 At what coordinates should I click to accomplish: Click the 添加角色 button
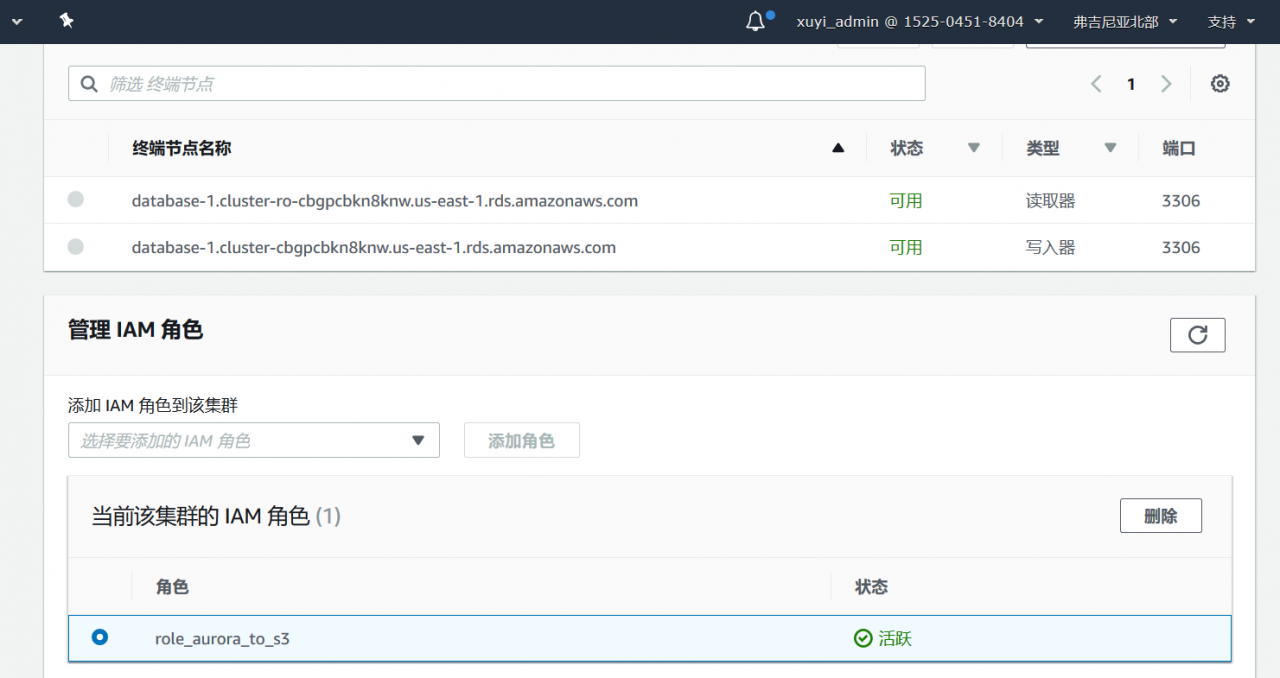[x=522, y=441]
